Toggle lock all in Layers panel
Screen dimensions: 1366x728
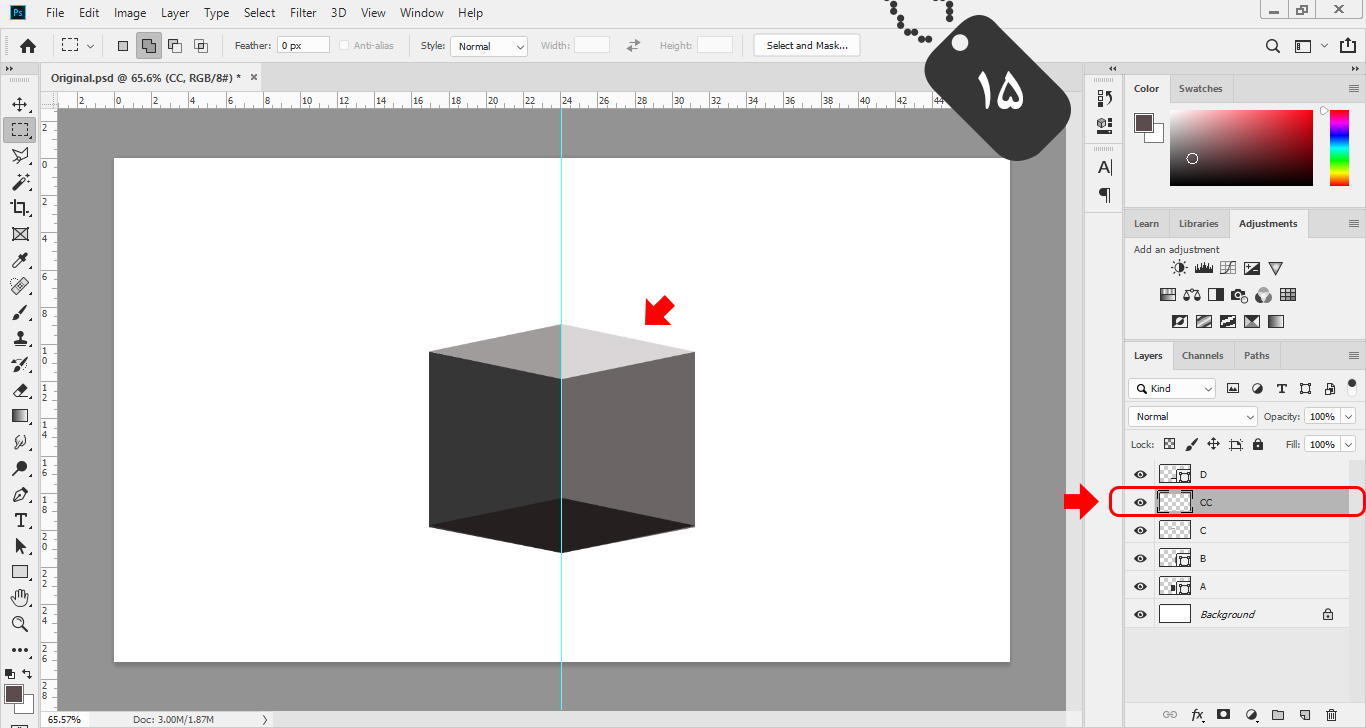pyautogui.click(x=1258, y=444)
